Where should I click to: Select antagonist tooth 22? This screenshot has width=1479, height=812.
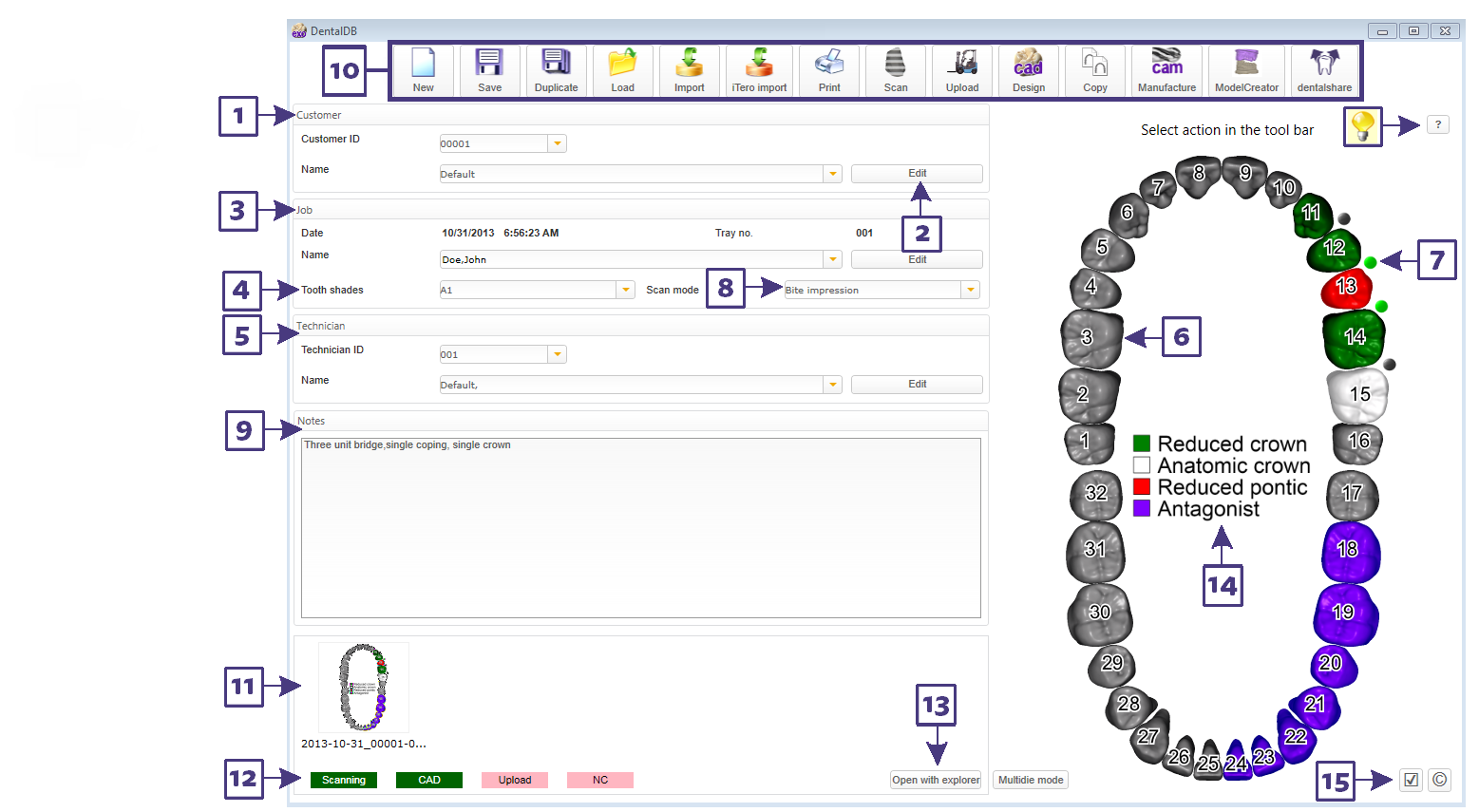coord(1296,739)
